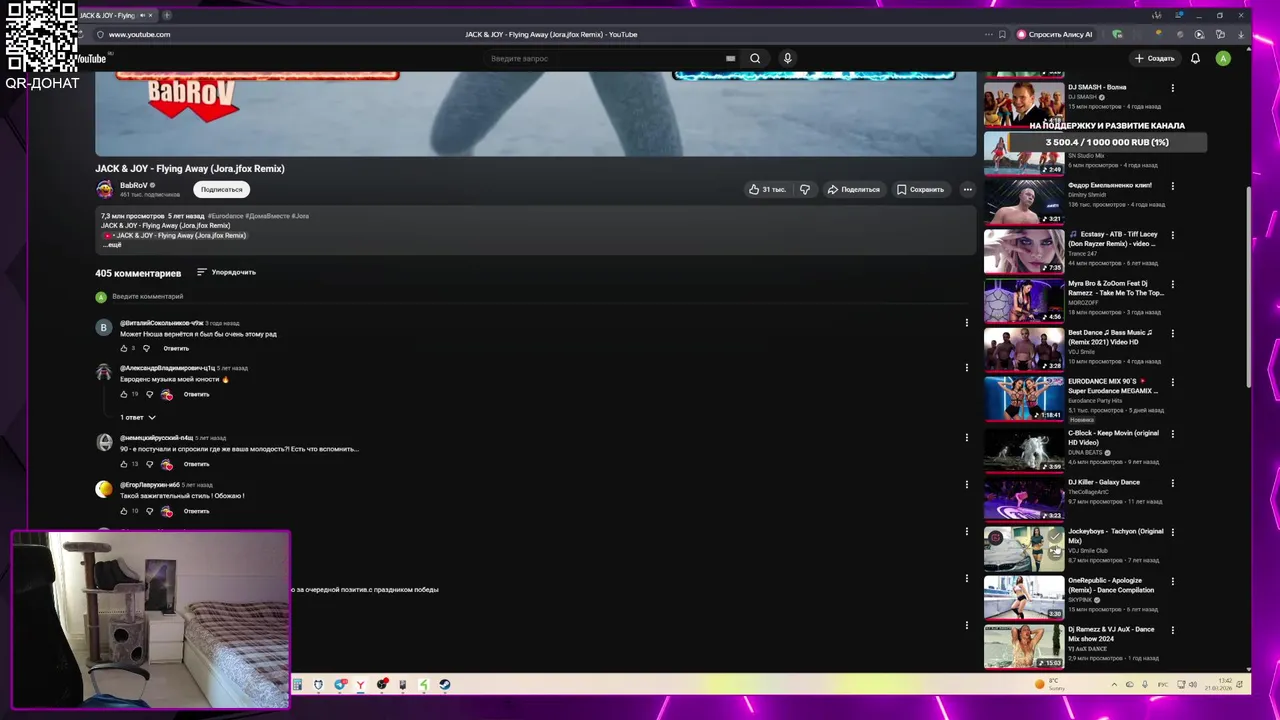Screen dimensions: 1280x720
Task: Click the www.youtube.com address bar
Action: [x=139, y=34]
